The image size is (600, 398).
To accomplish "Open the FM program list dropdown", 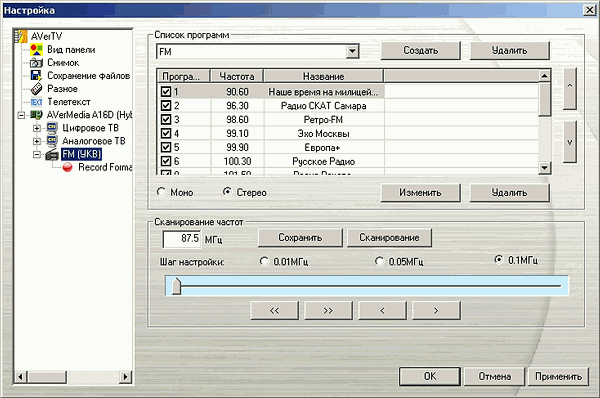I will 352,51.
